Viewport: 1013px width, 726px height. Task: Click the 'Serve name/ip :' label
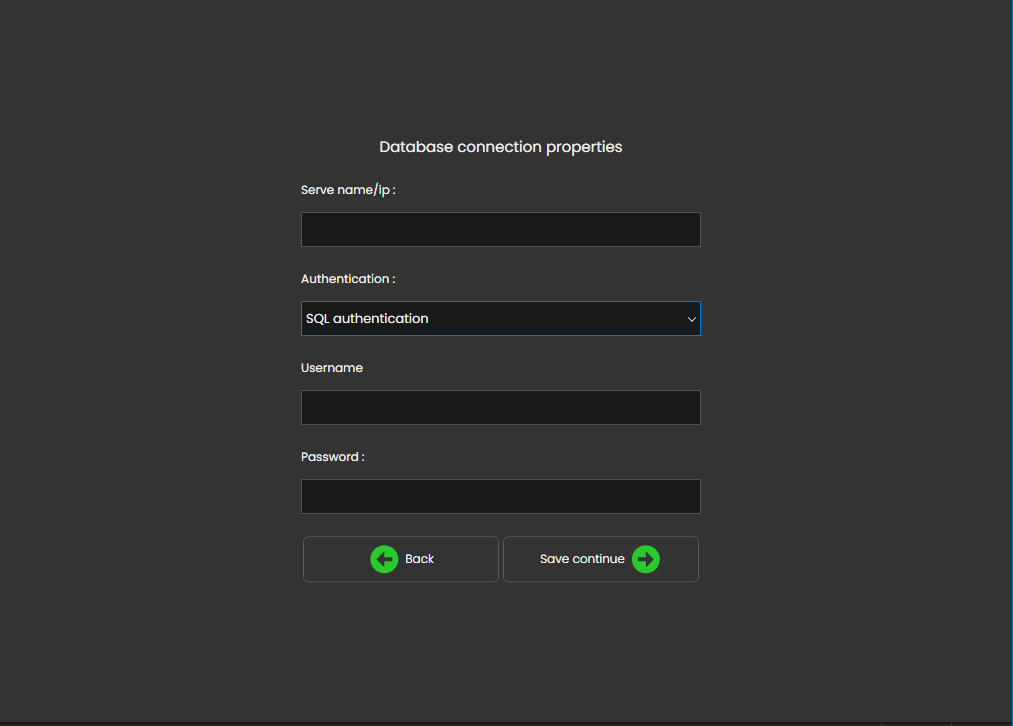tap(348, 190)
